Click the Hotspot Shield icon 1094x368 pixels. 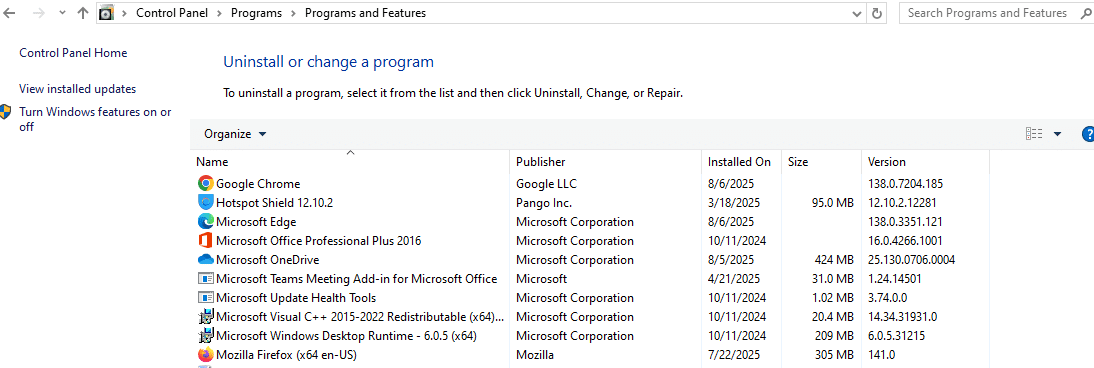[x=205, y=203]
